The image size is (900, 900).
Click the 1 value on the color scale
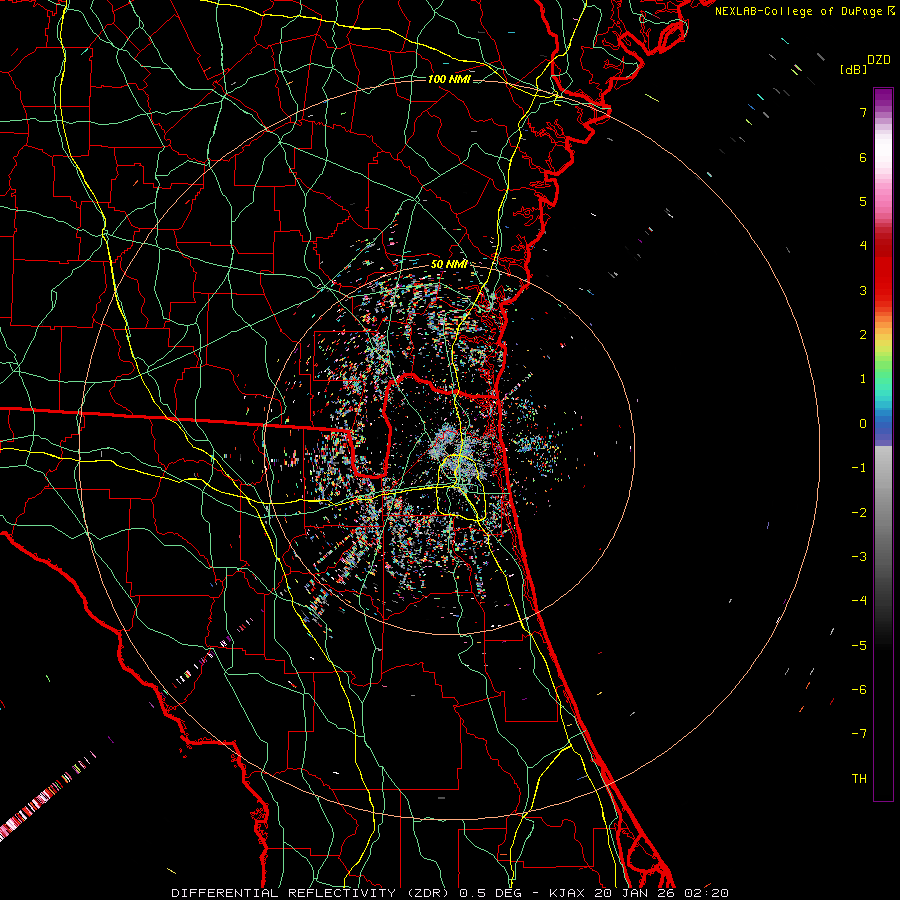(x=863, y=379)
